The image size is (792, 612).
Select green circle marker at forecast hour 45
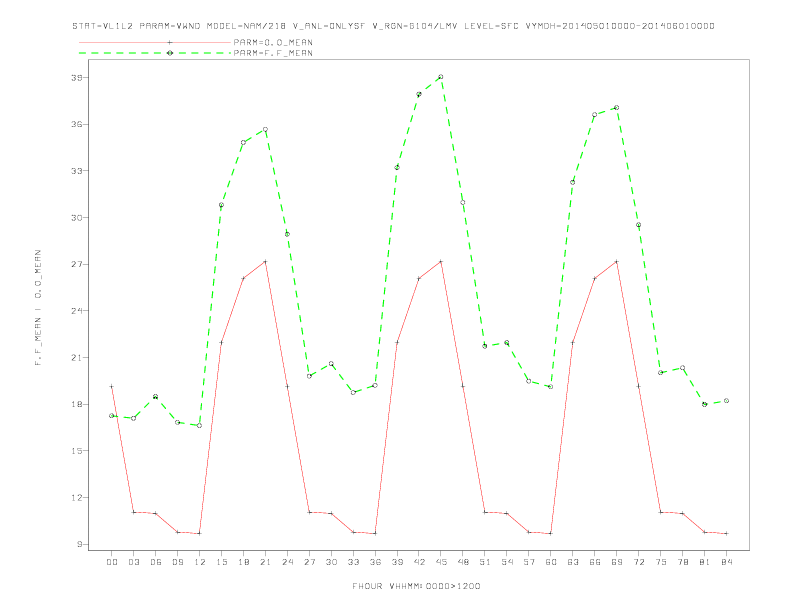(441, 77)
